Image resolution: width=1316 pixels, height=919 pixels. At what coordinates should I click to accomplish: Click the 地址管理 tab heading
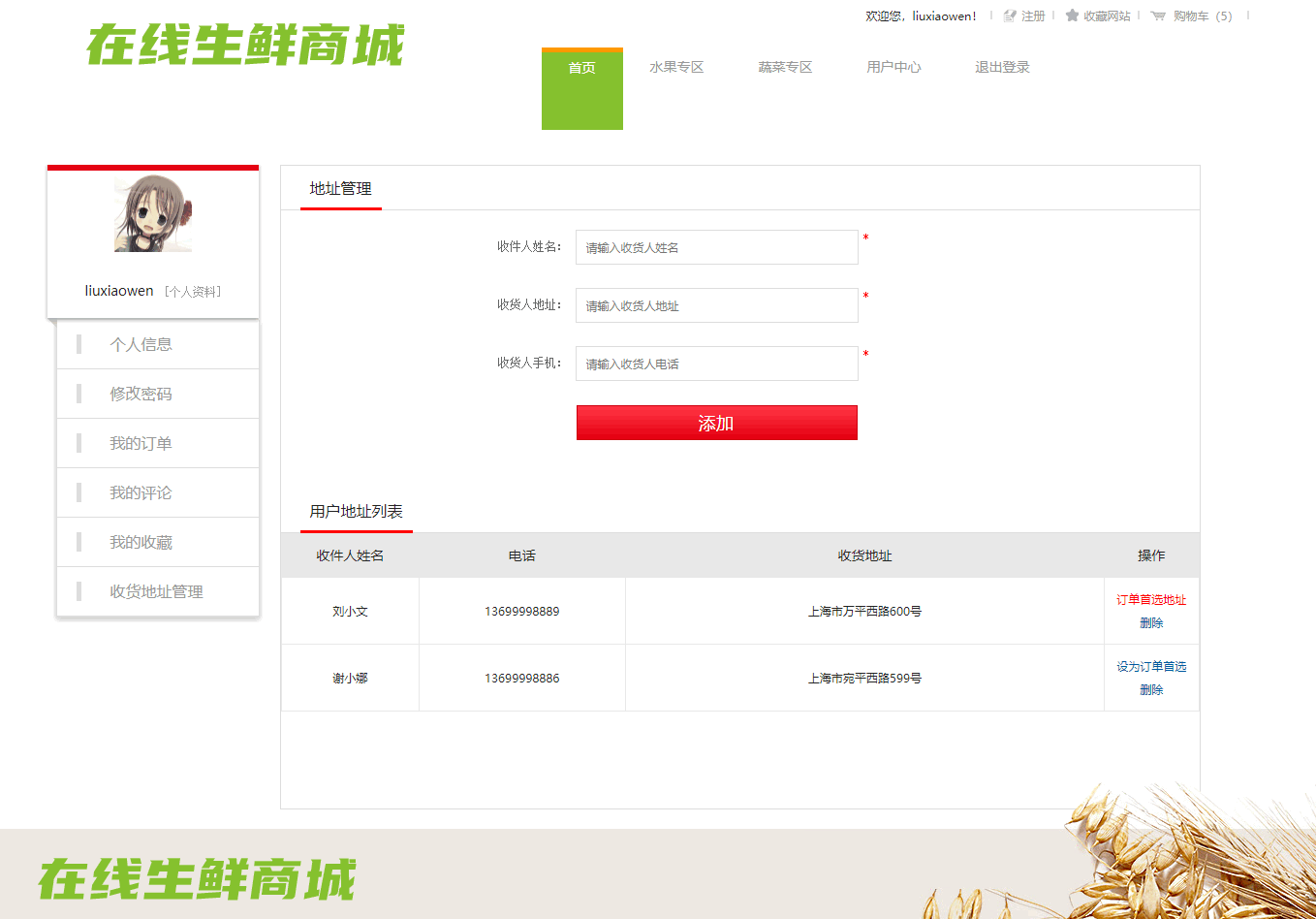pyautogui.click(x=341, y=189)
